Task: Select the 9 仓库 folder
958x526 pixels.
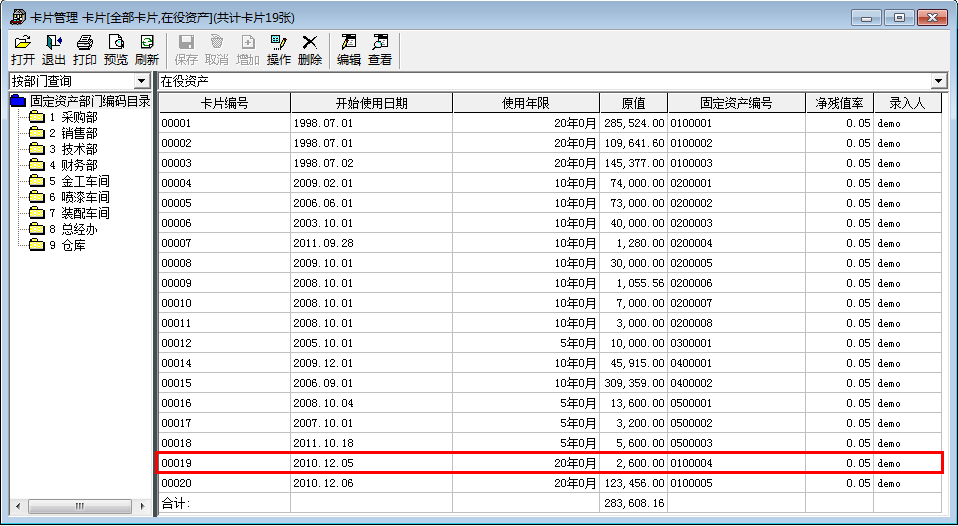Action: click(x=58, y=246)
